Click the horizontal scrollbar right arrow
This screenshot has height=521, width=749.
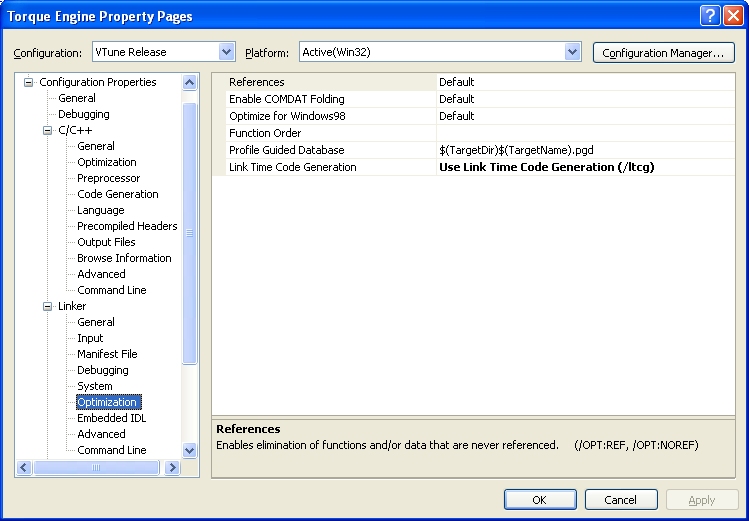click(173, 468)
